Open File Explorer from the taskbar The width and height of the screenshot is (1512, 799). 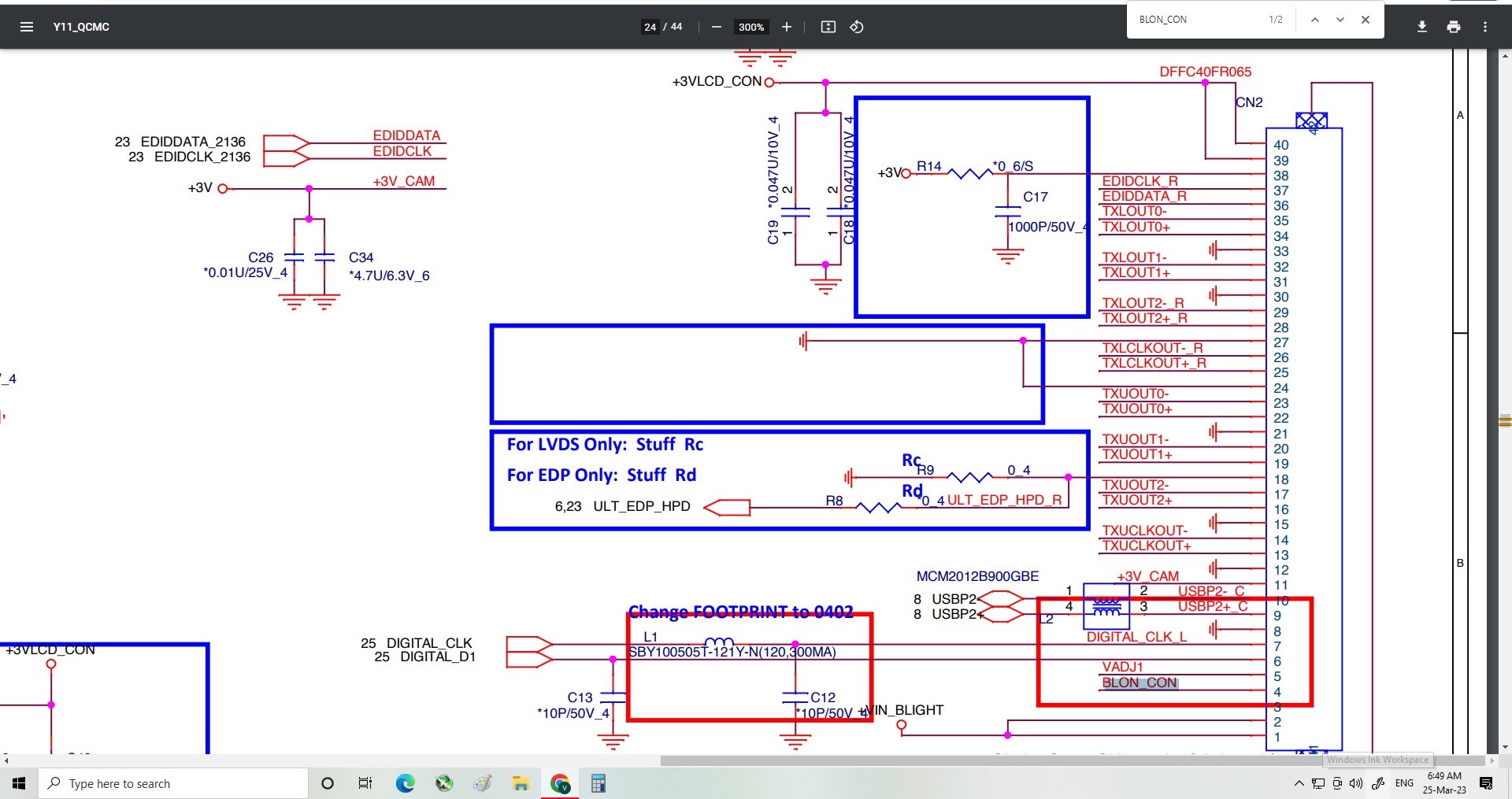(x=521, y=783)
